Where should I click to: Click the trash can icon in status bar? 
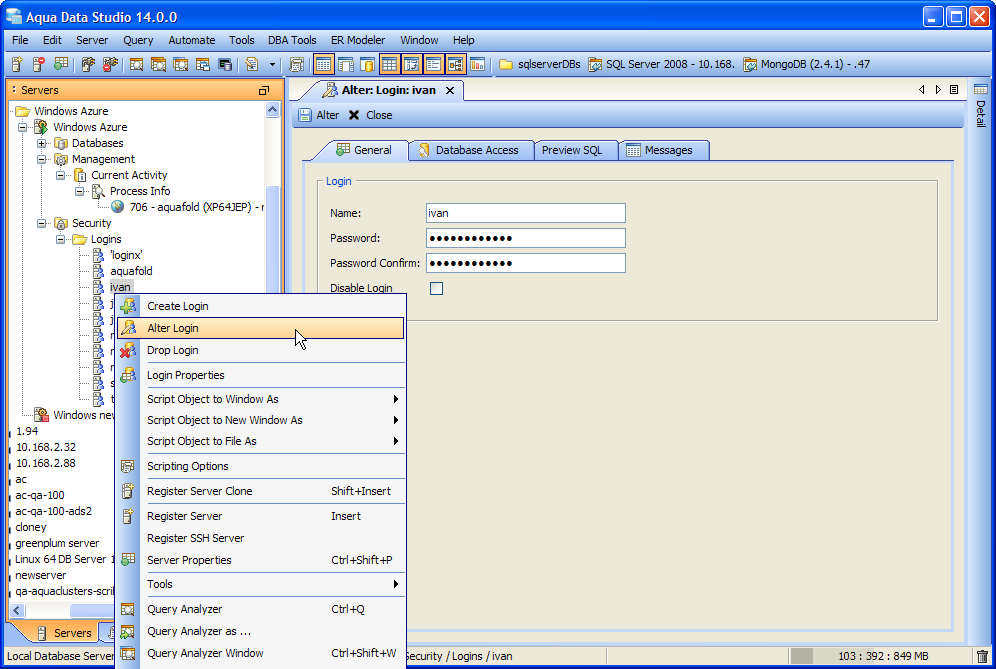[x=982, y=656]
